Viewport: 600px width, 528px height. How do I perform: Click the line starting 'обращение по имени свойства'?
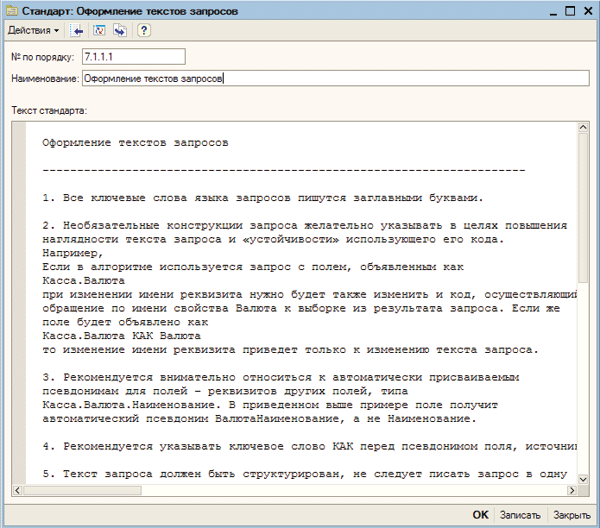point(301,308)
